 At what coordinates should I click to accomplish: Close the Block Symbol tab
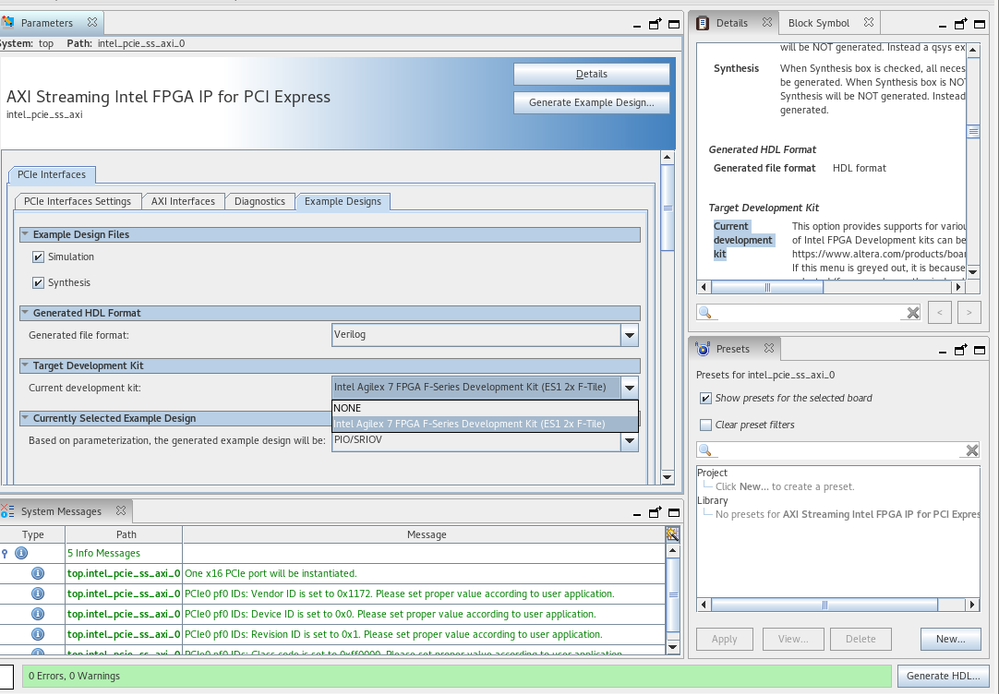[x=868, y=22]
